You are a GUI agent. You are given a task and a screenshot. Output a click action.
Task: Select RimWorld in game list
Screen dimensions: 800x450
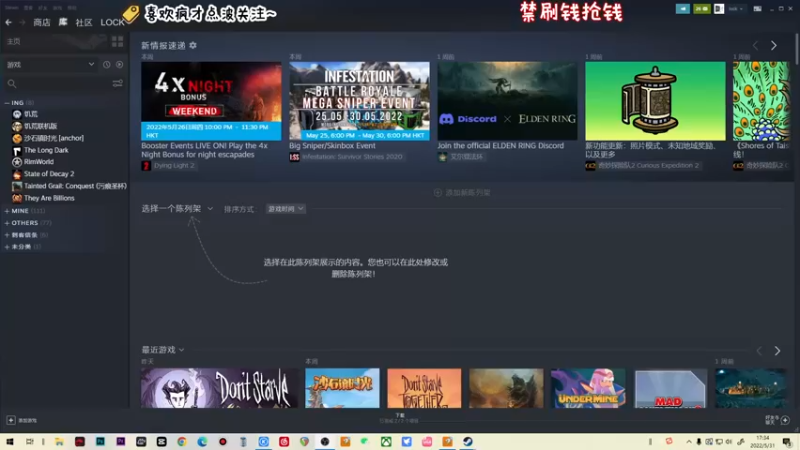click(38, 162)
